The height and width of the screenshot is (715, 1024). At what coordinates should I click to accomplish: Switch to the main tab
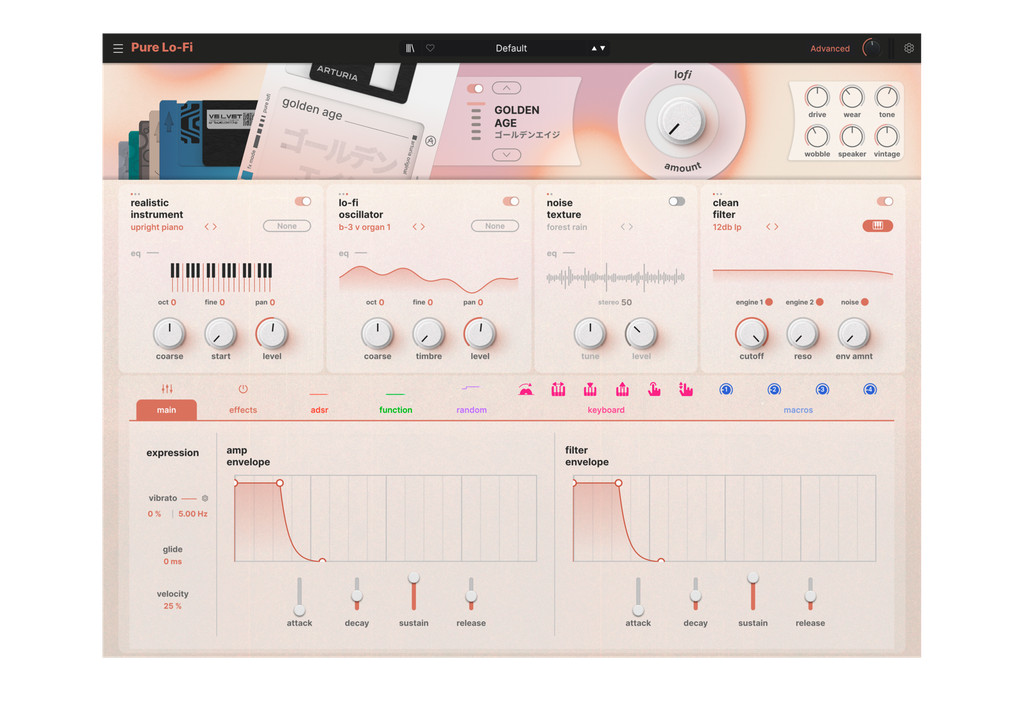click(x=167, y=410)
